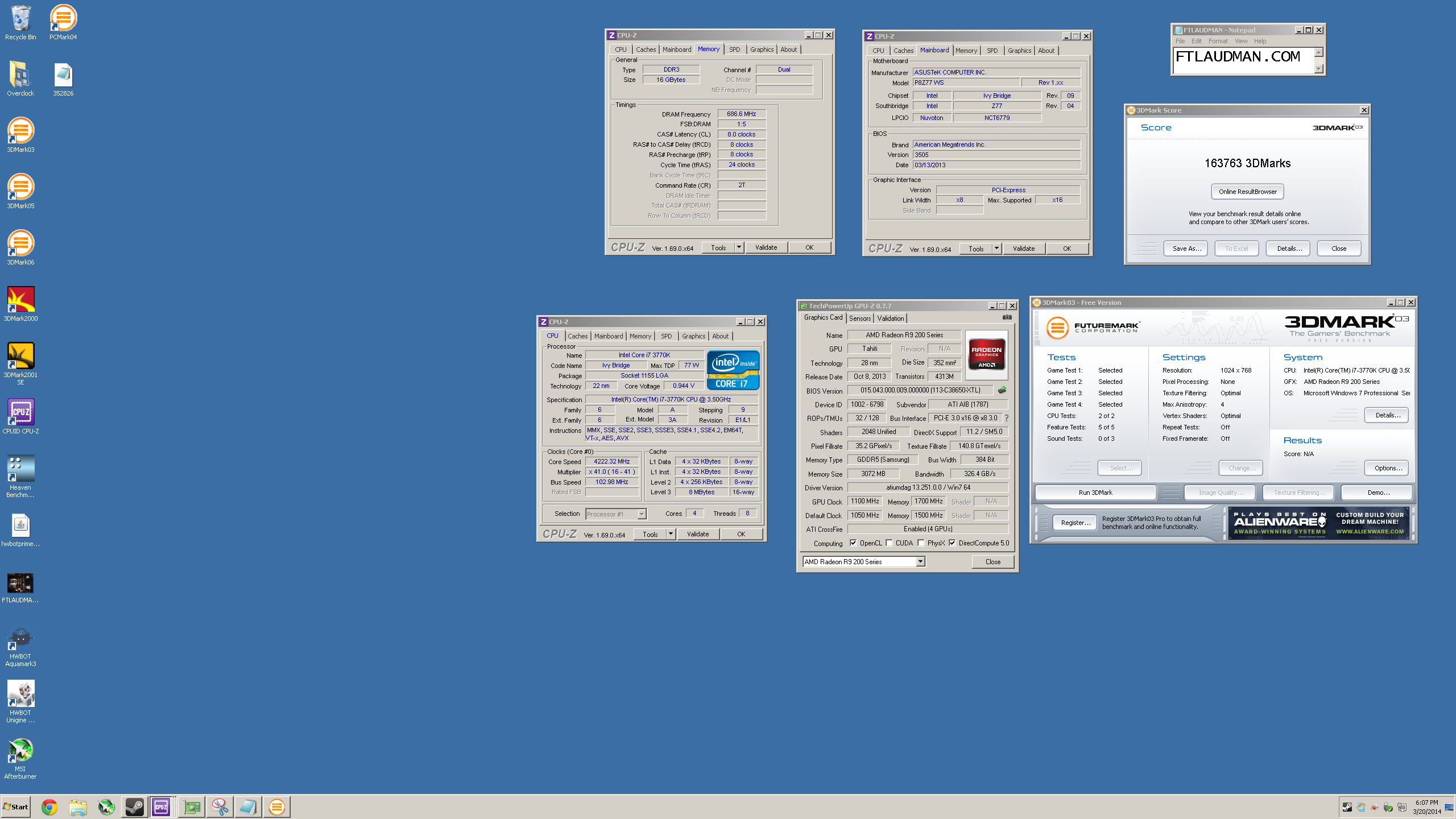The width and height of the screenshot is (1456, 819).
Task: Open the hwbotprime desktop file
Action: point(20,531)
